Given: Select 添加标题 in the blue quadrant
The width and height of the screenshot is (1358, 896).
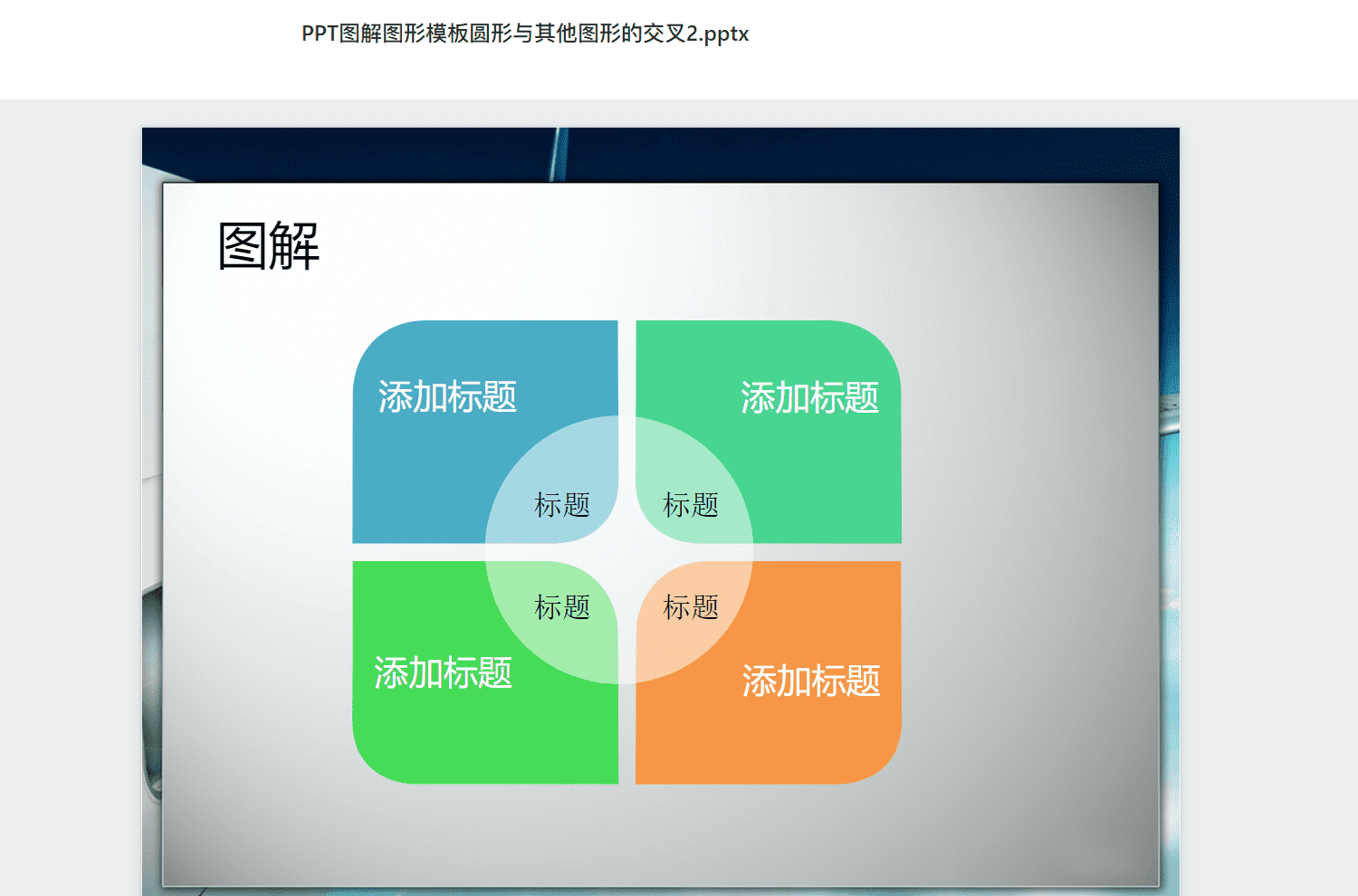Looking at the screenshot, I should pyautogui.click(x=447, y=397).
